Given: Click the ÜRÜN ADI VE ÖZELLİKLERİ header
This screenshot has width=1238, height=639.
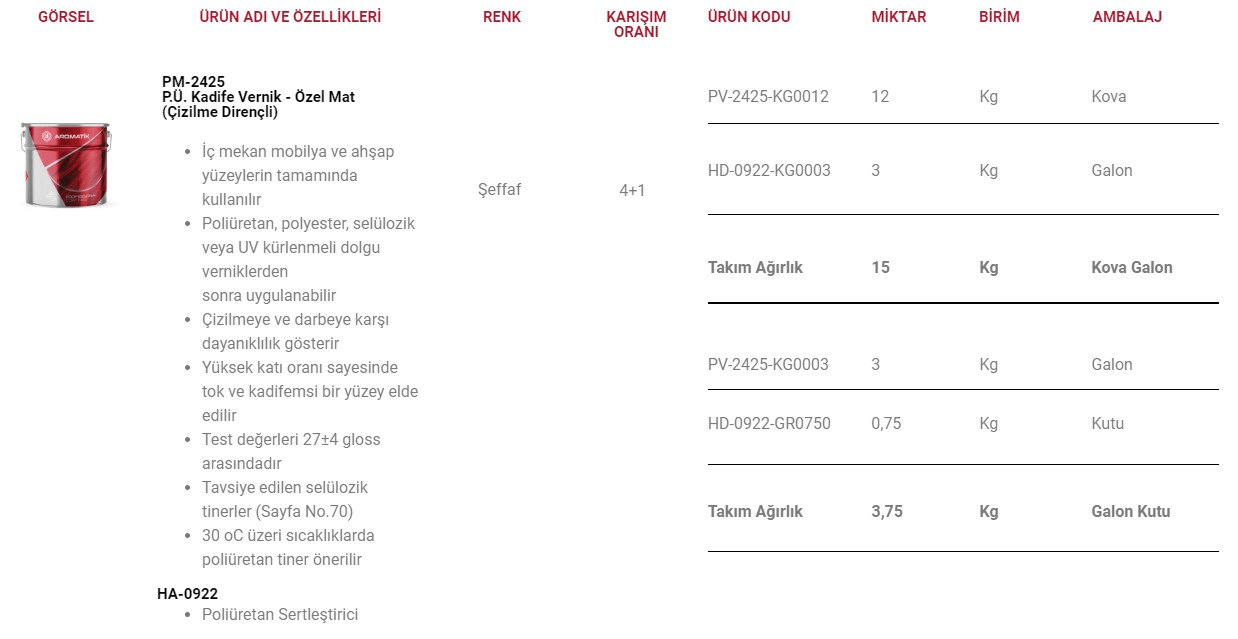Looking at the screenshot, I should pos(290,17).
